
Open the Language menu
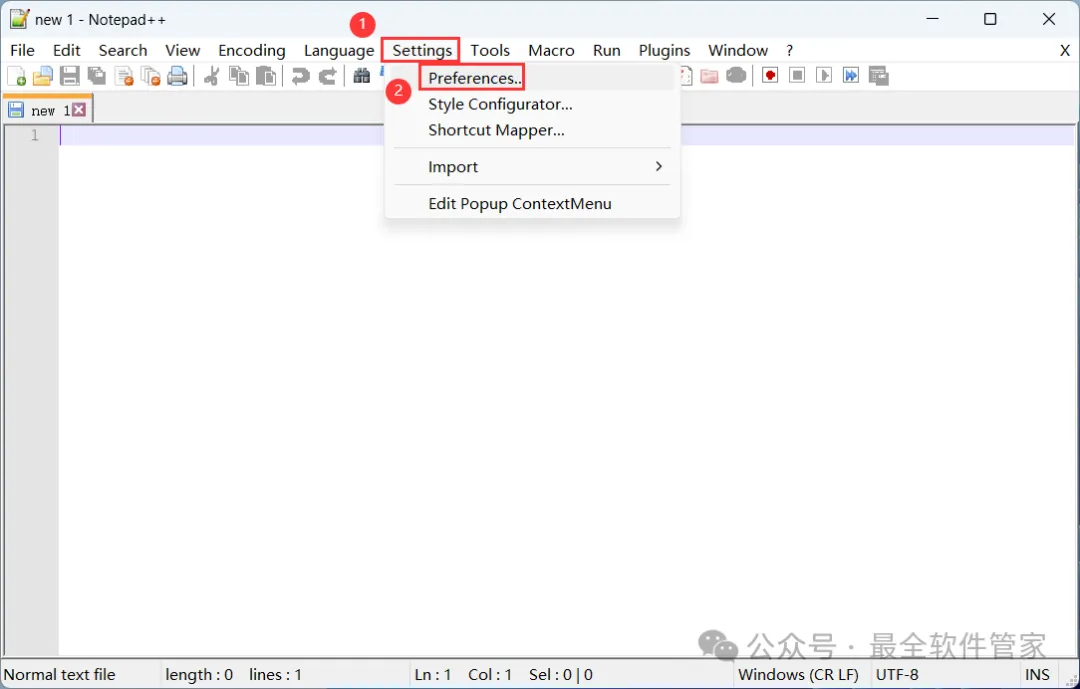point(339,50)
